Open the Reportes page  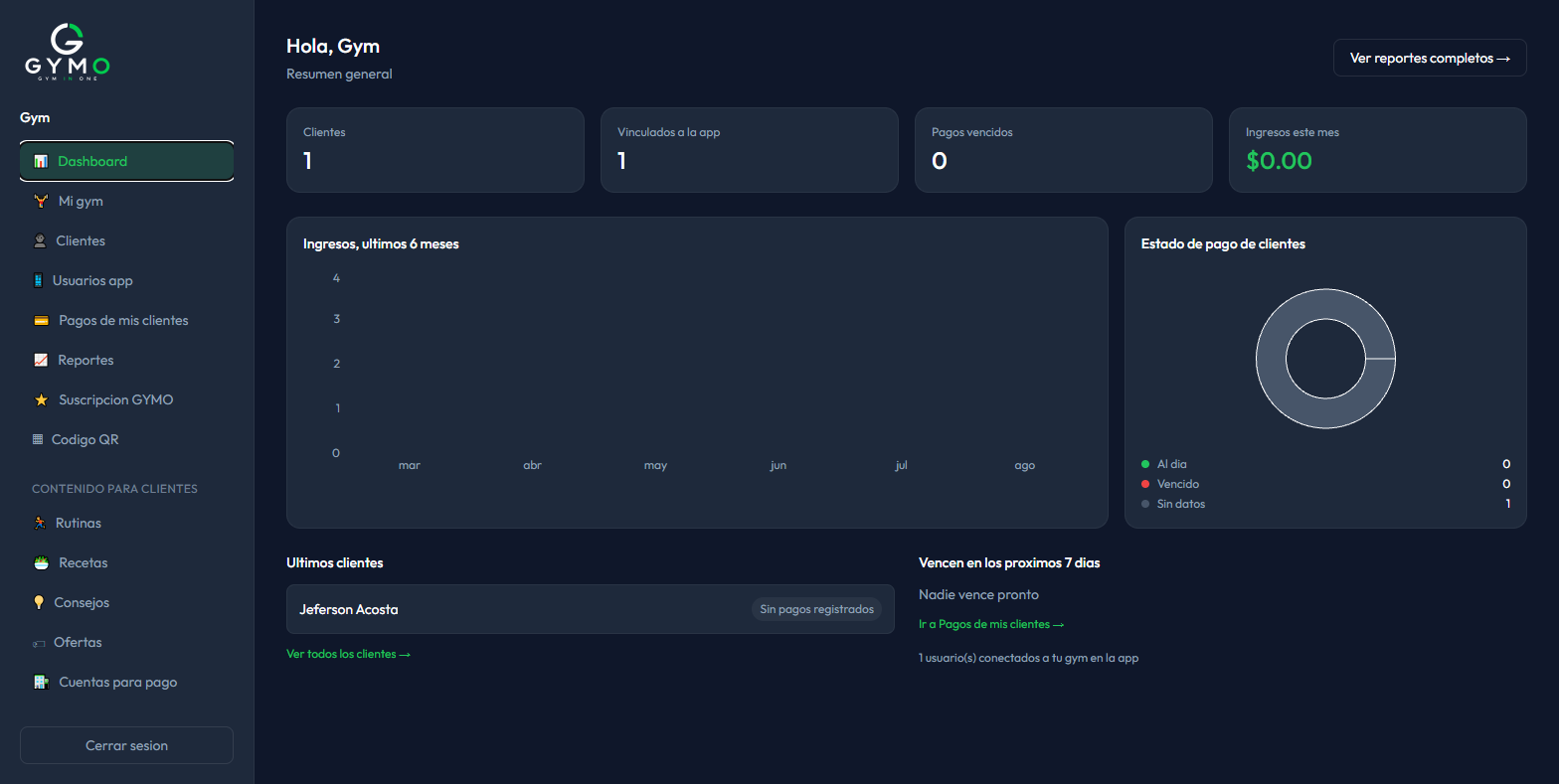click(126, 360)
